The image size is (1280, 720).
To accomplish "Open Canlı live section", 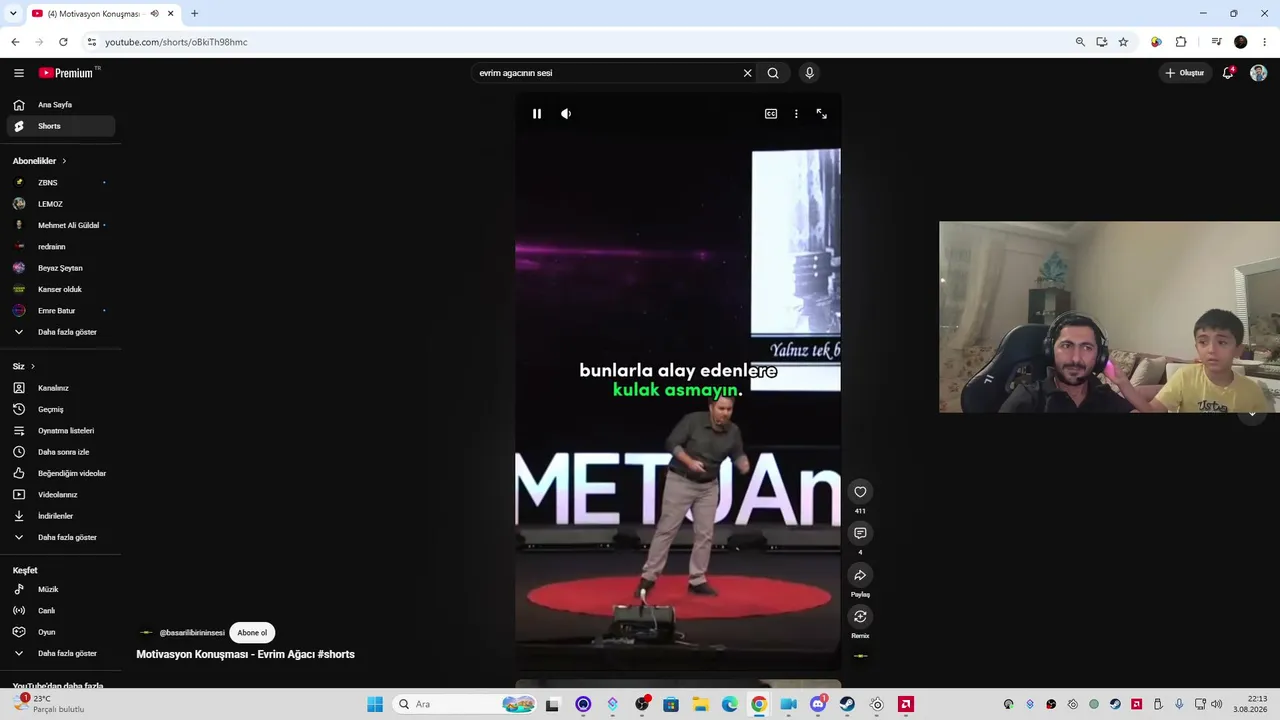I will 61,611.
